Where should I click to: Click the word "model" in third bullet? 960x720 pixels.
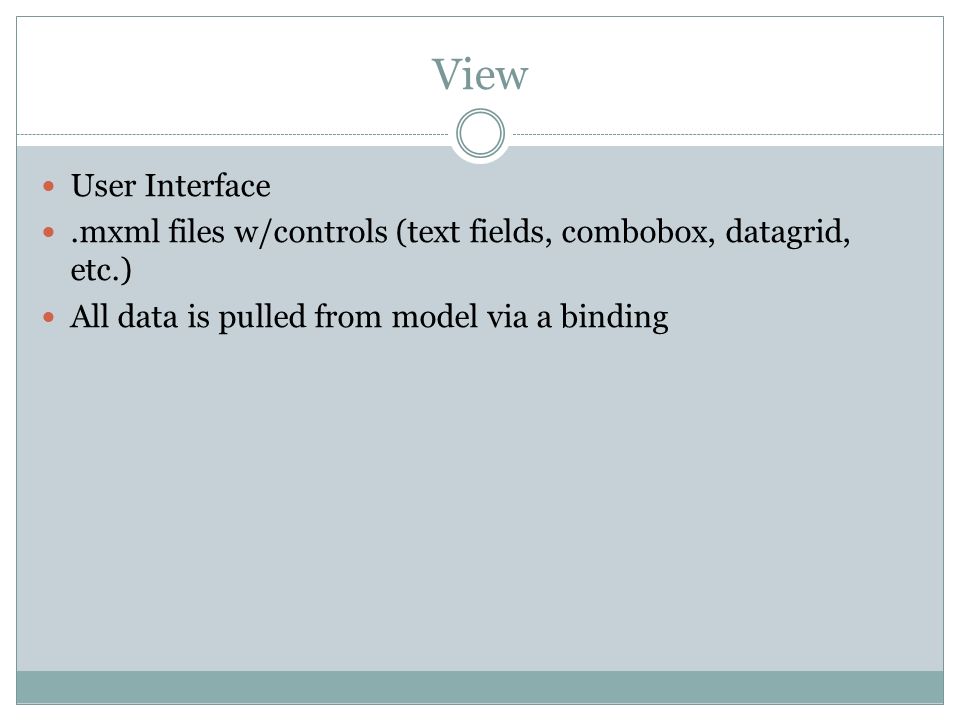coord(434,317)
